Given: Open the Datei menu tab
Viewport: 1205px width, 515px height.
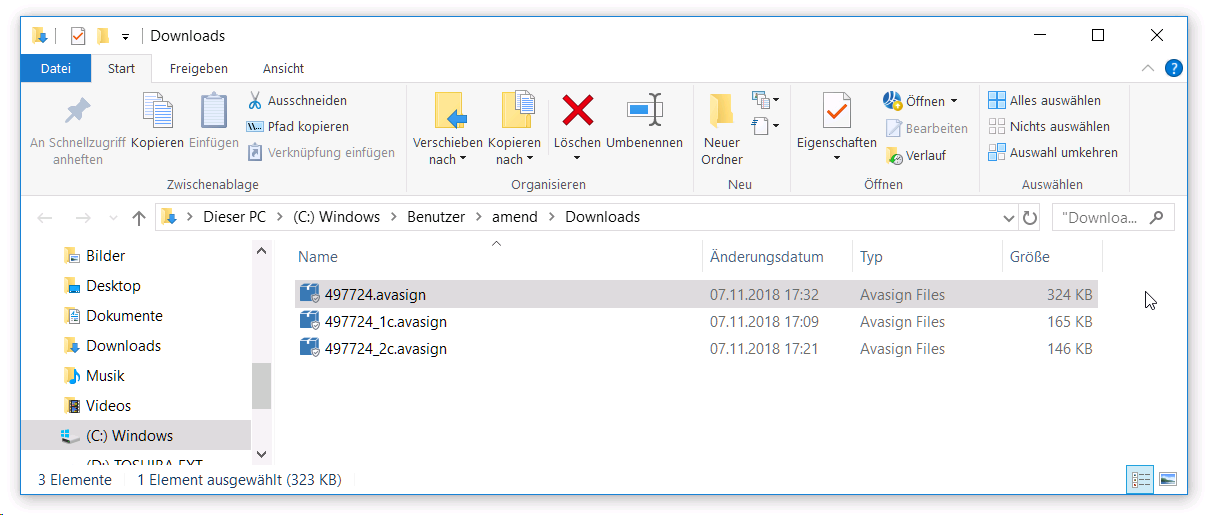Looking at the screenshot, I should 56,68.
